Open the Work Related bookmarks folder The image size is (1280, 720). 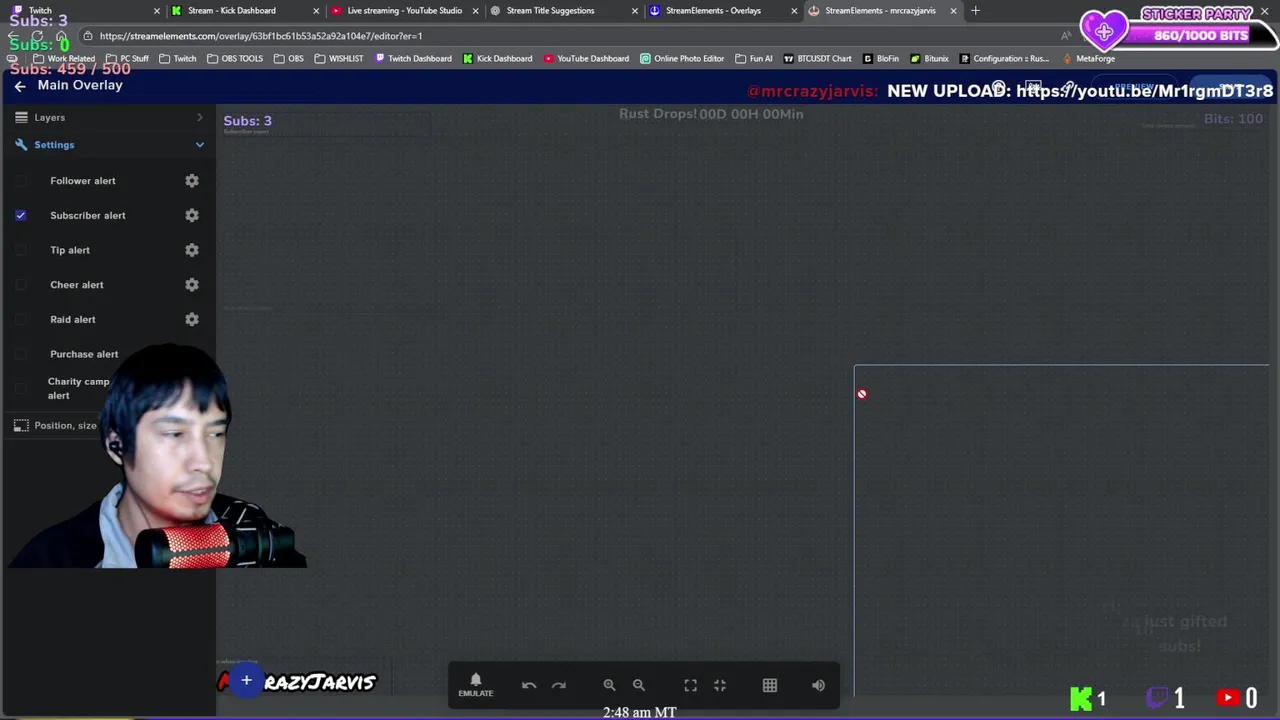(64, 58)
